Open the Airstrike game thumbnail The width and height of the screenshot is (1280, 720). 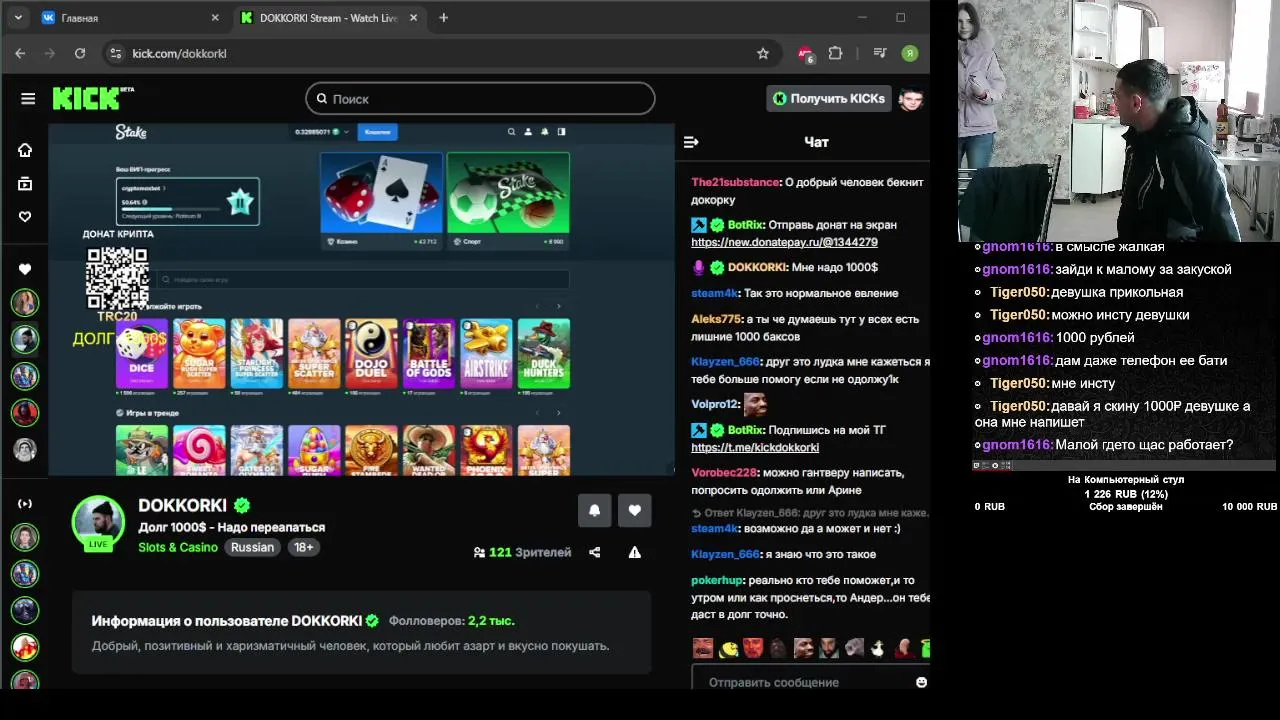point(486,354)
